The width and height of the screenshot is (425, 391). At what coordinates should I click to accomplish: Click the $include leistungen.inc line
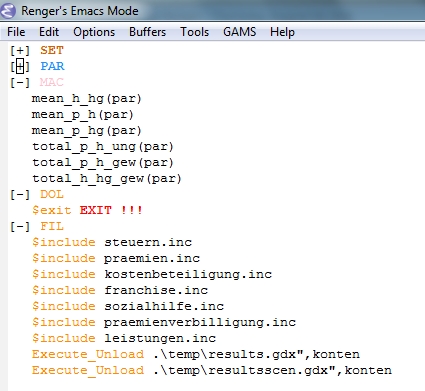(x=124, y=338)
